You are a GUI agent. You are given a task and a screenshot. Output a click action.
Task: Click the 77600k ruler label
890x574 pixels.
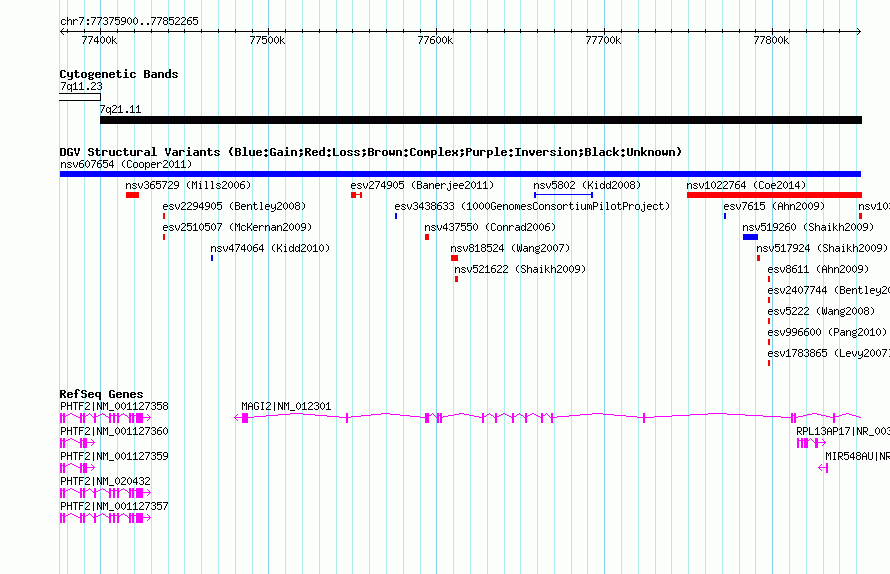coord(435,40)
